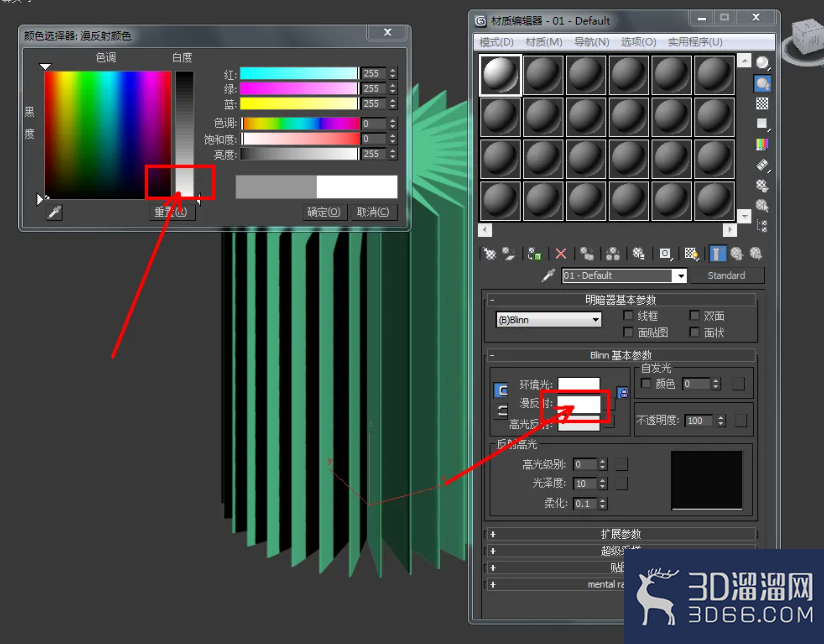Click the 取消(C) button
This screenshot has width=824, height=644.
373,212
